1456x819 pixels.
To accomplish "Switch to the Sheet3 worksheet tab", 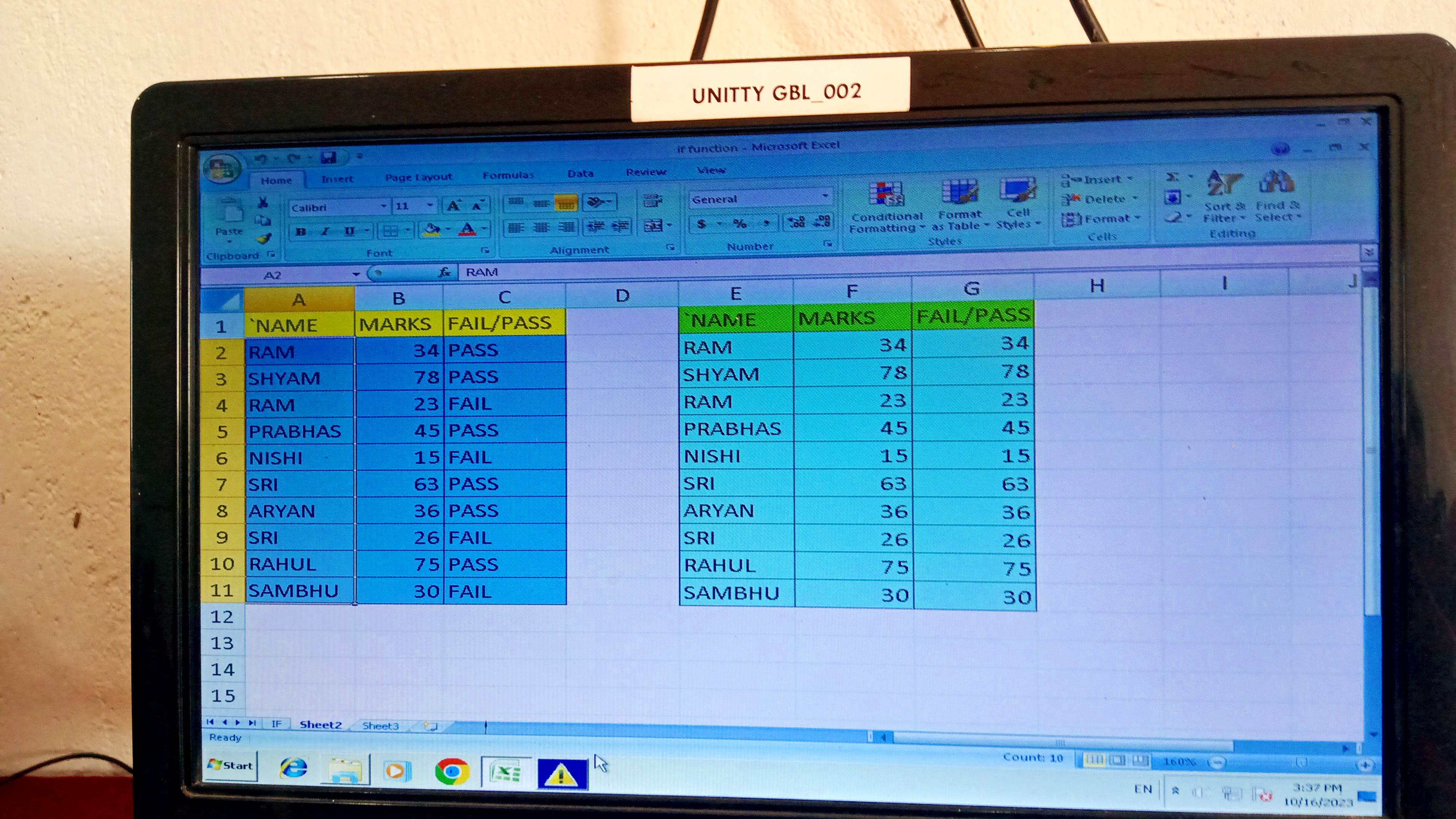I will click(380, 726).
